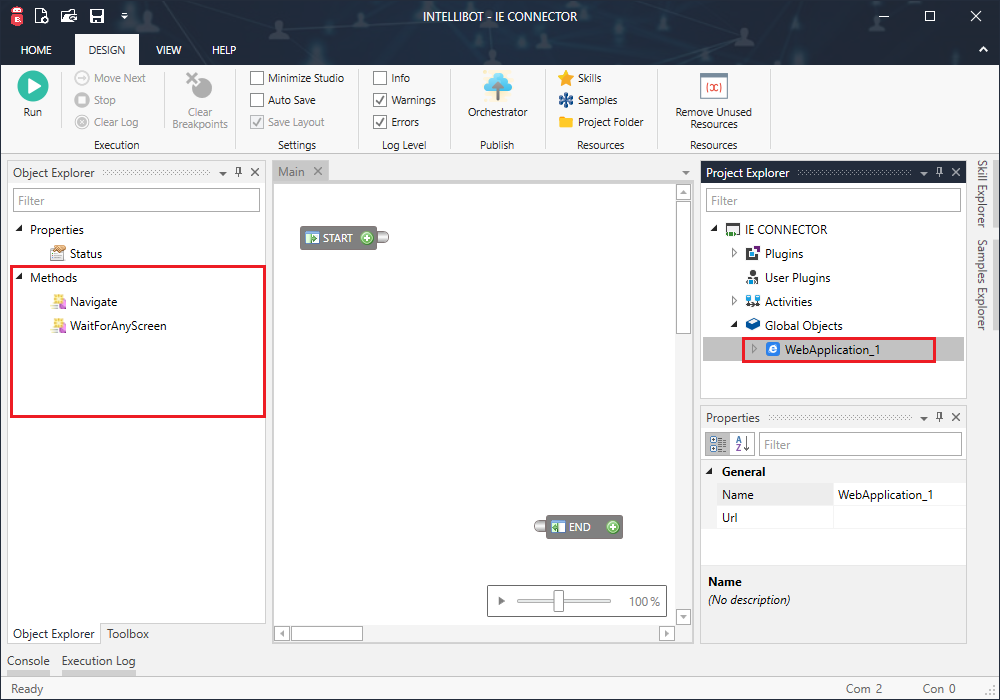1000x700 pixels.
Task: Disable the Warnings log level
Action: pos(382,99)
